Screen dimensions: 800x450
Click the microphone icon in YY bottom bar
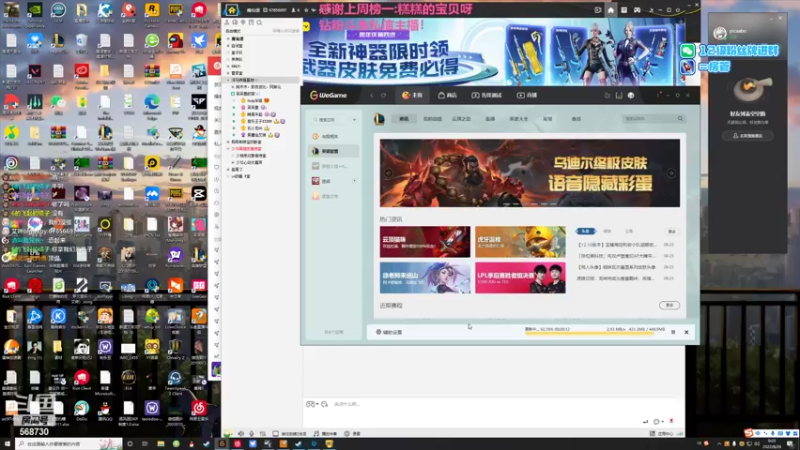point(252,434)
